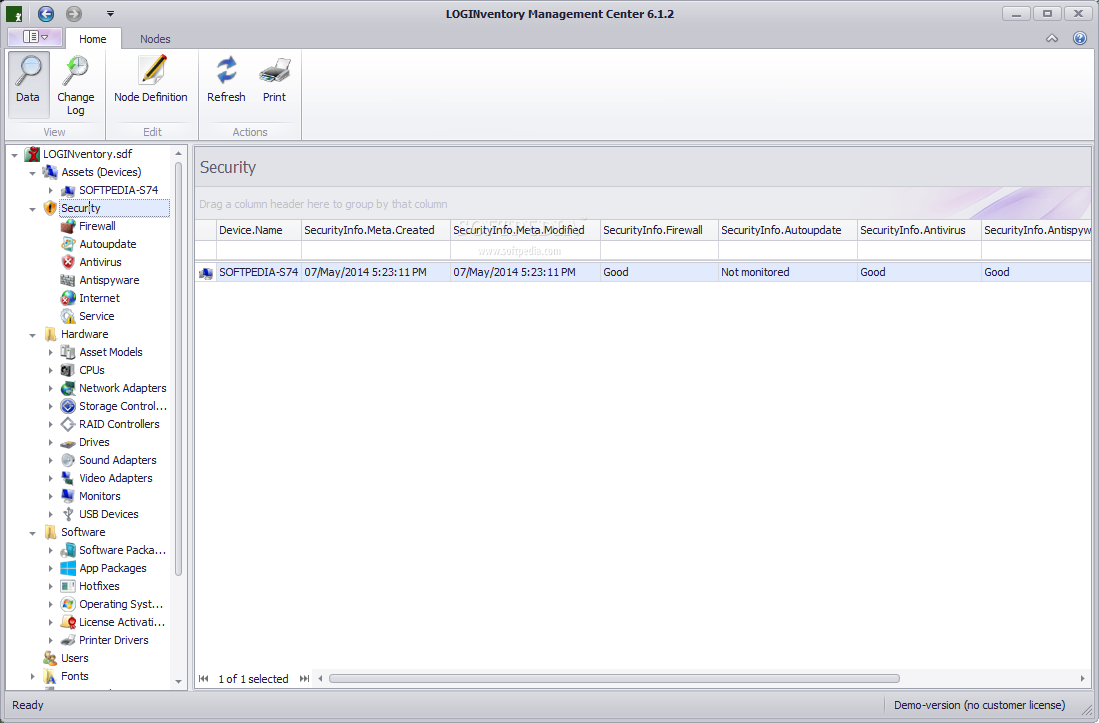
Task: Select the Network Adapters icon
Action: click(x=68, y=388)
